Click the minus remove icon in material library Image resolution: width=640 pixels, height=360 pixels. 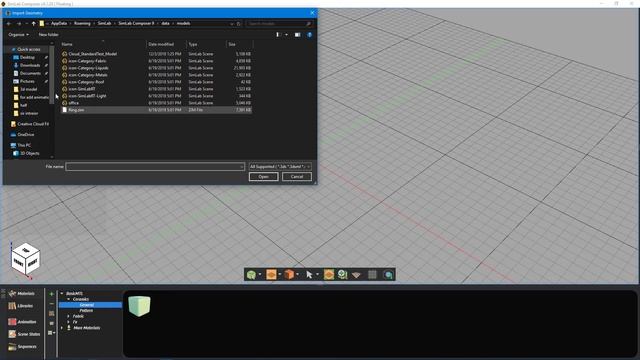tap(51, 304)
